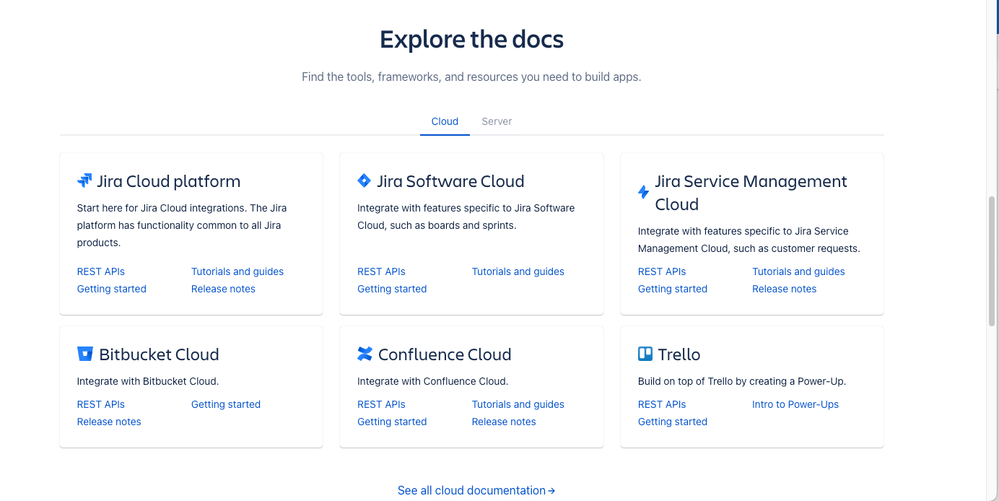This screenshot has width=999, height=501.
Task: Click the Jira Cloud platform heading
Action: pyautogui.click(x=169, y=181)
